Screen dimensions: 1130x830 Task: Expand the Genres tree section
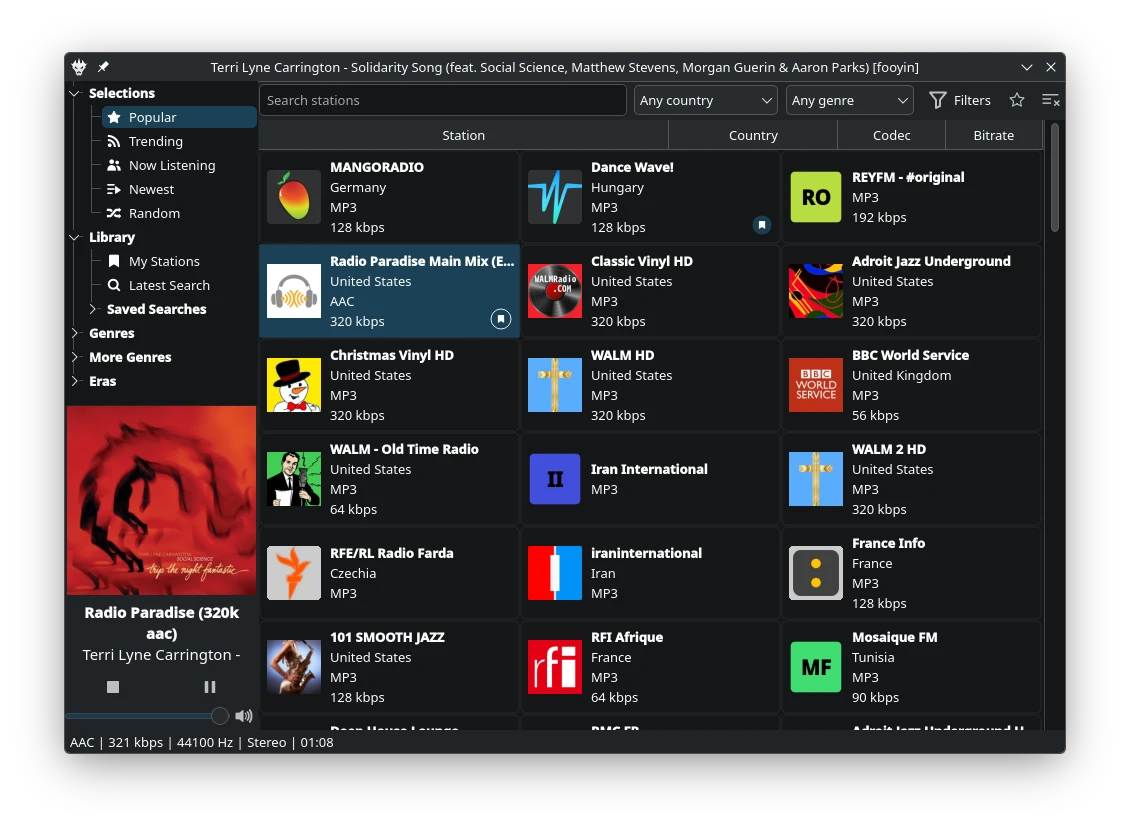click(x=74, y=333)
